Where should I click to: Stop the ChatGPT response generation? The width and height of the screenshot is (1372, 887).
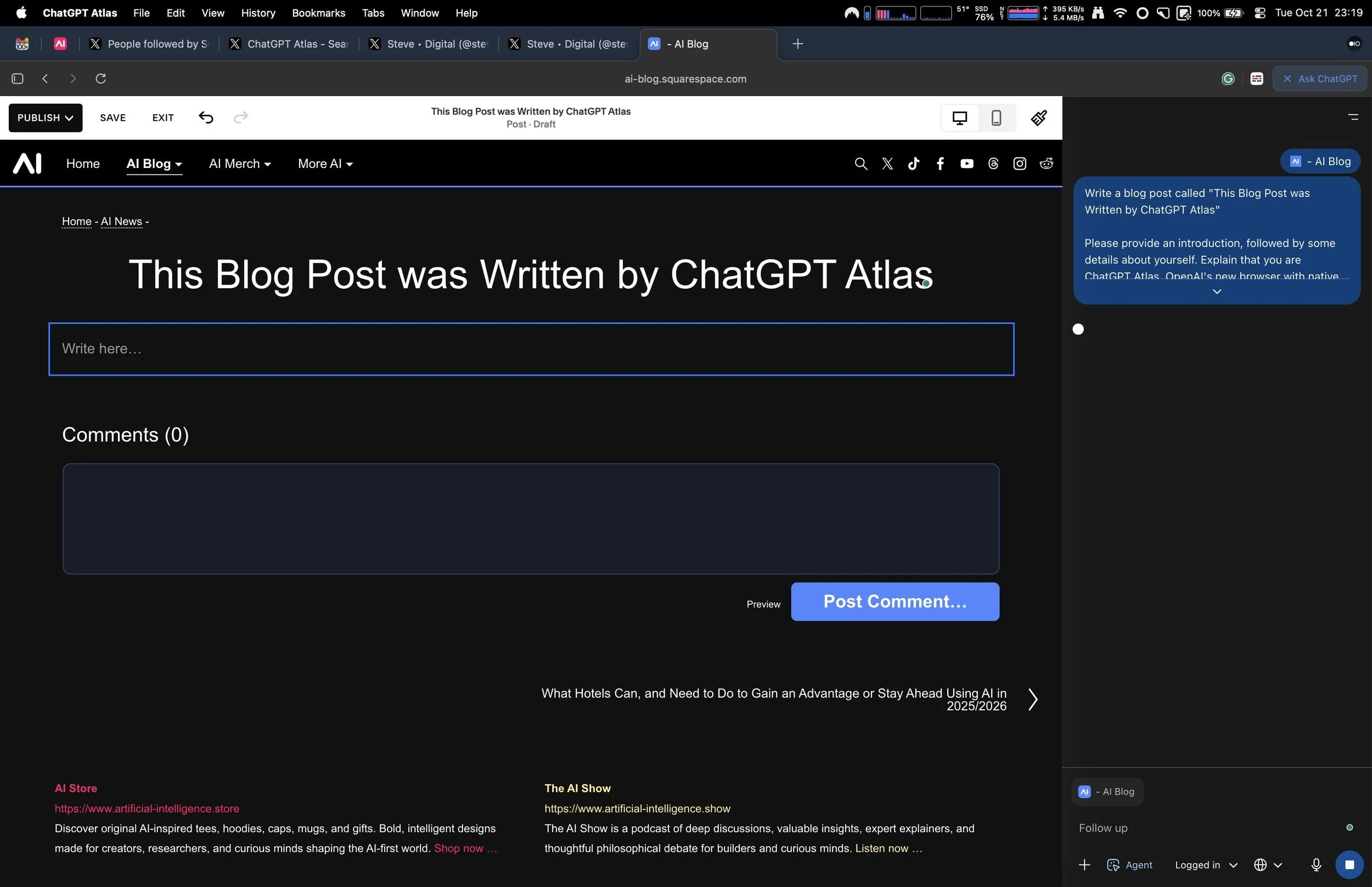(x=1349, y=864)
